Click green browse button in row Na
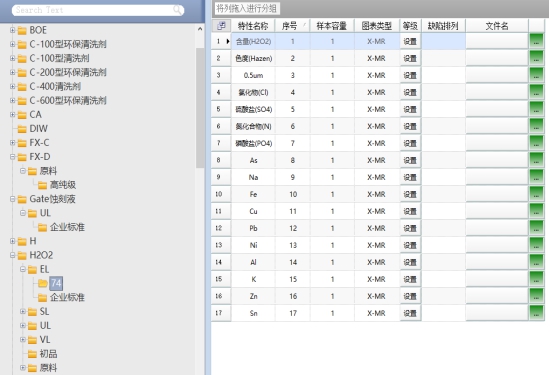The height and width of the screenshot is (375, 550). pos(536,177)
